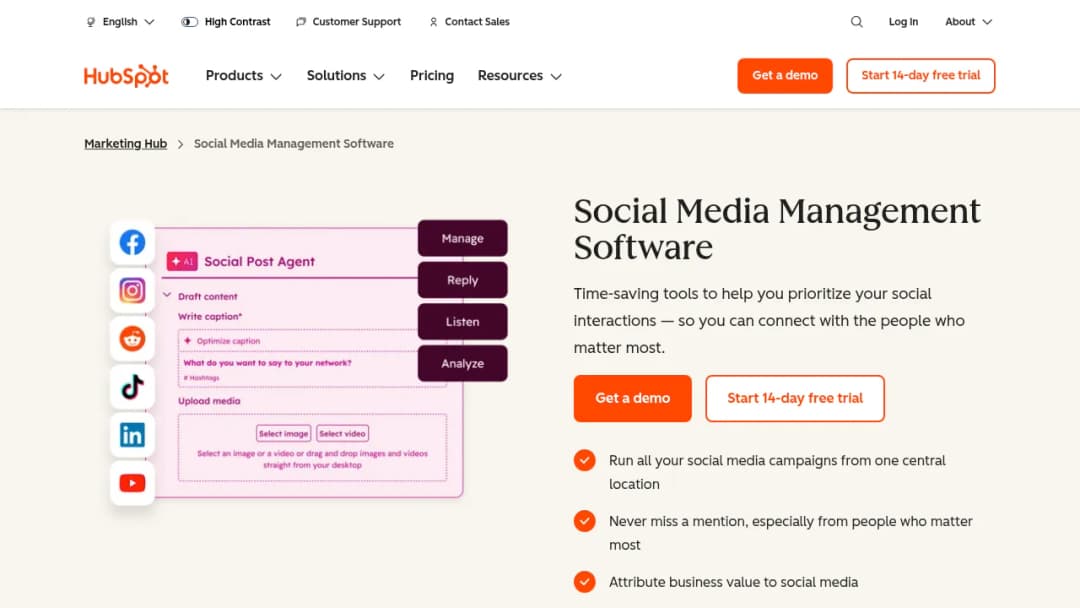The image size is (1080, 608).
Task: Click the TikTok icon in the illustration
Action: pyautogui.click(x=132, y=387)
